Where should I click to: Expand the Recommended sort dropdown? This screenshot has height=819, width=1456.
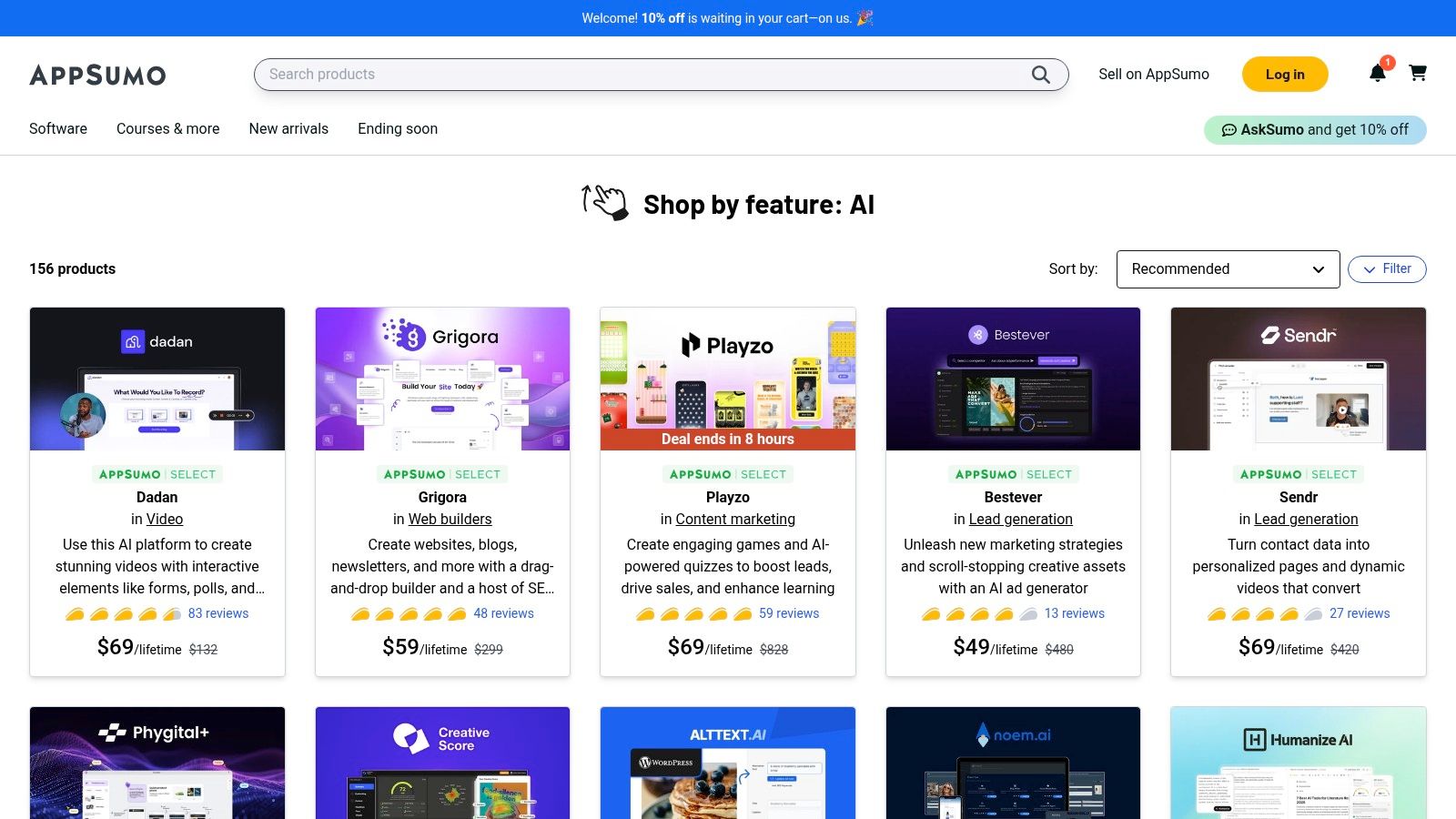point(1228,269)
